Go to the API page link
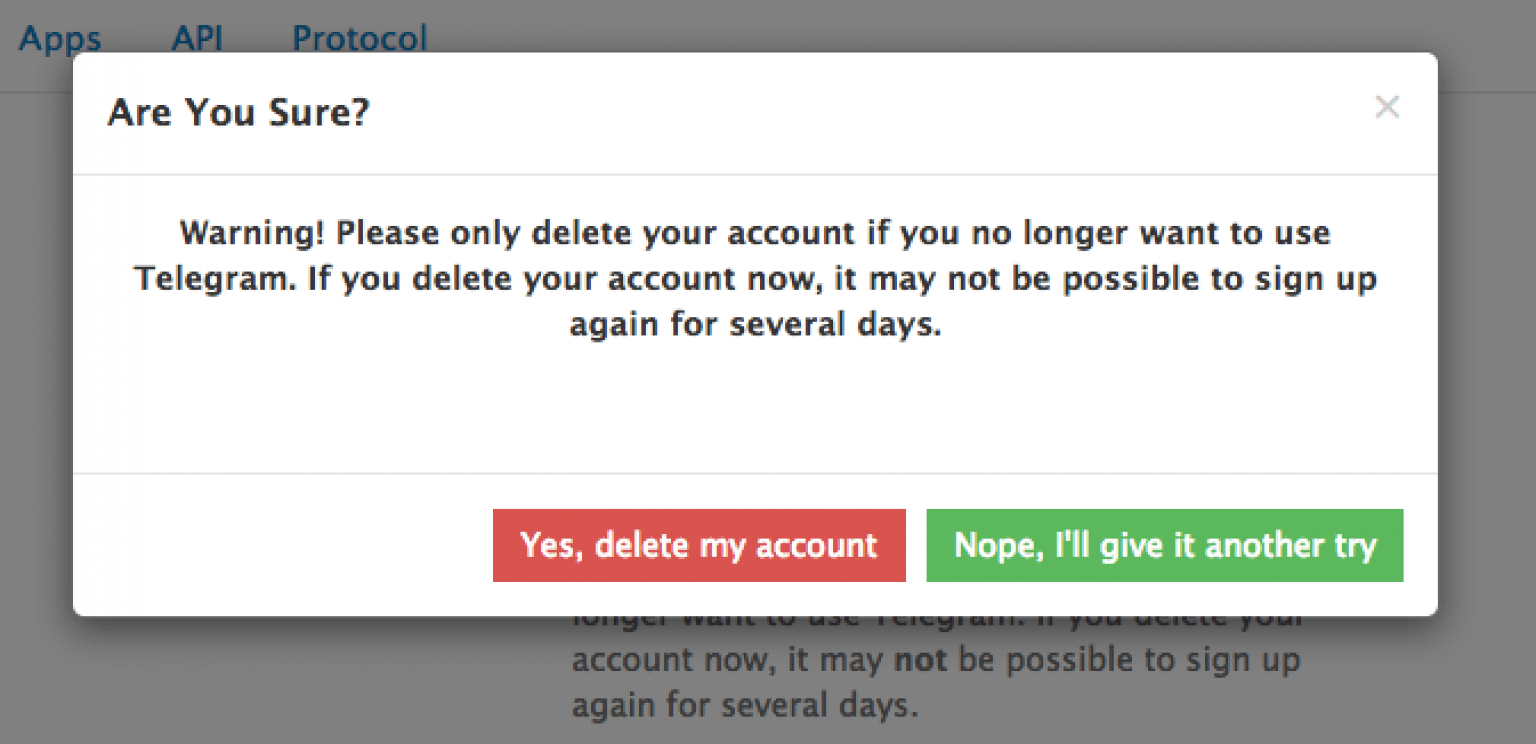This screenshot has height=744, width=1536. [x=197, y=38]
